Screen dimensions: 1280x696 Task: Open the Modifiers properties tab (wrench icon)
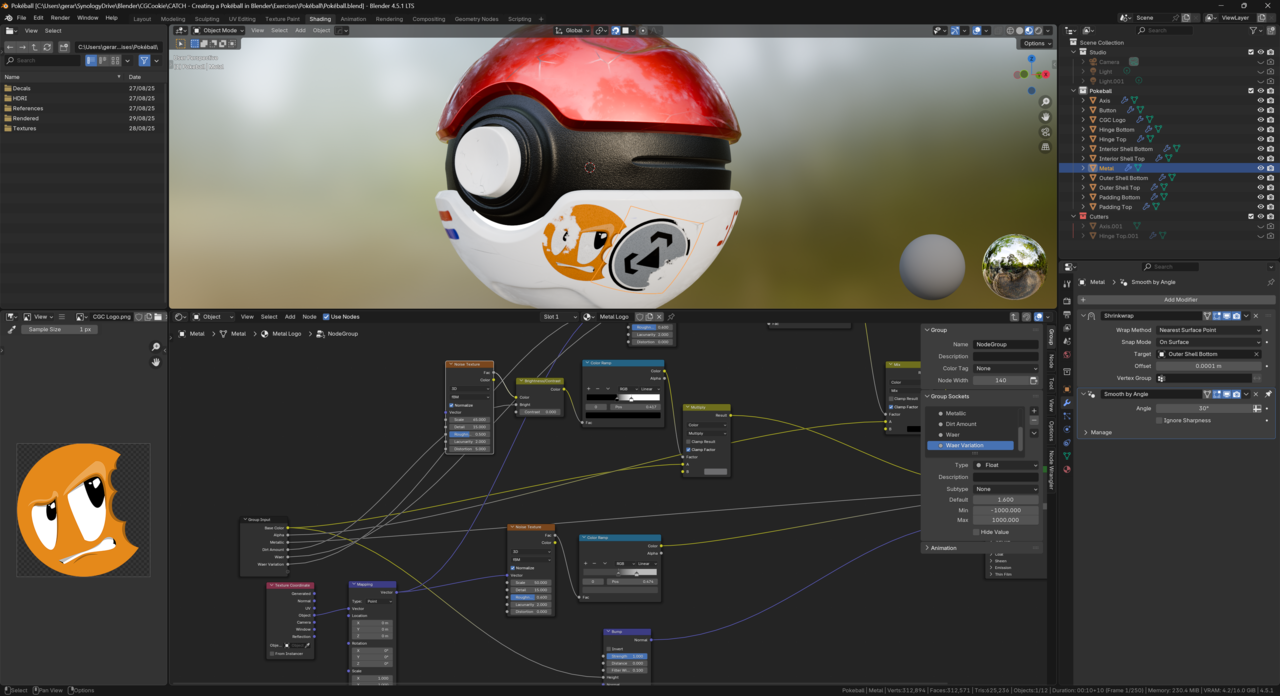point(1067,403)
